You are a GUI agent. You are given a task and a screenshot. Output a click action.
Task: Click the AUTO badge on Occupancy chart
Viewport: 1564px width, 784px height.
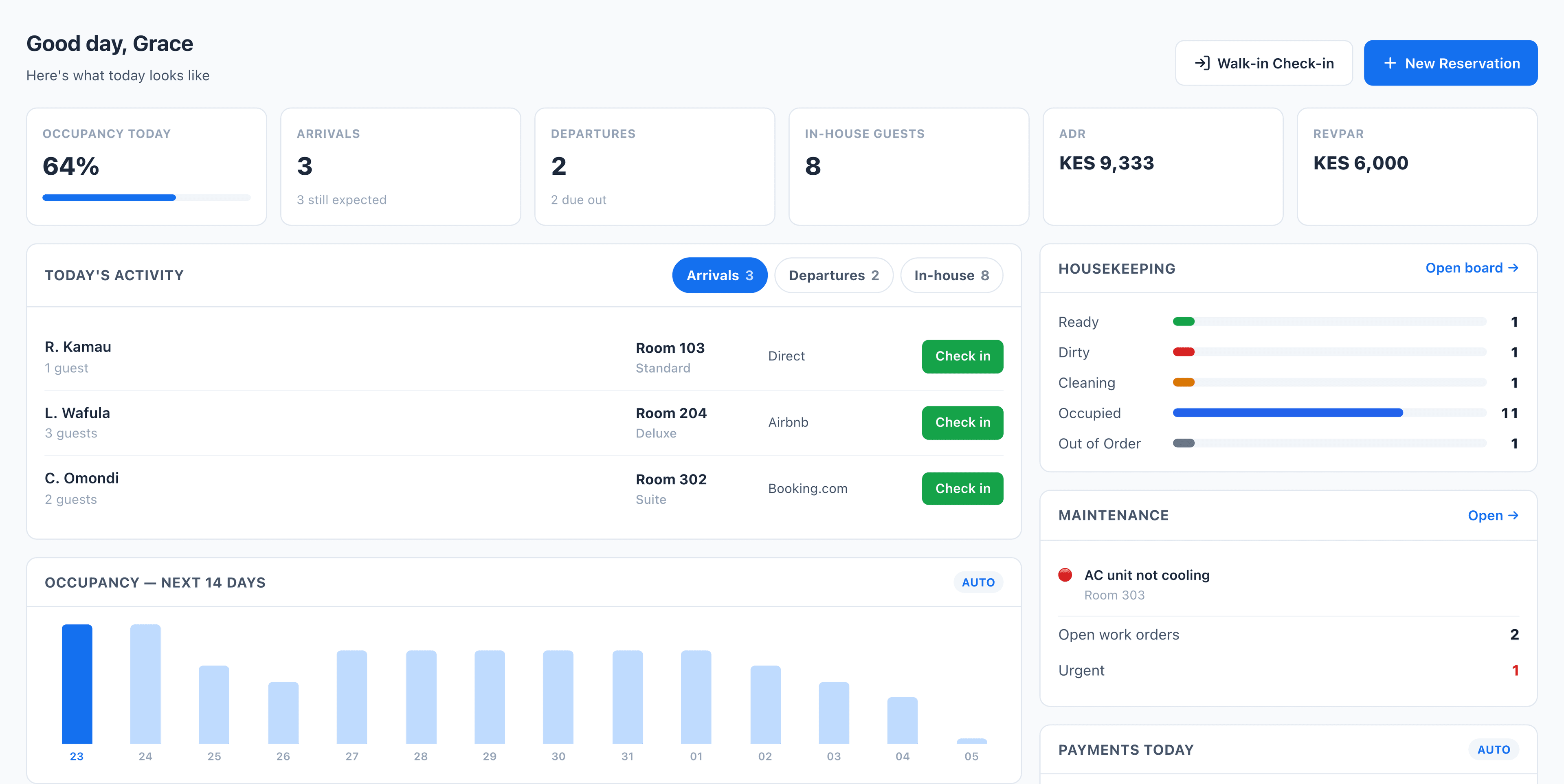pos(978,582)
